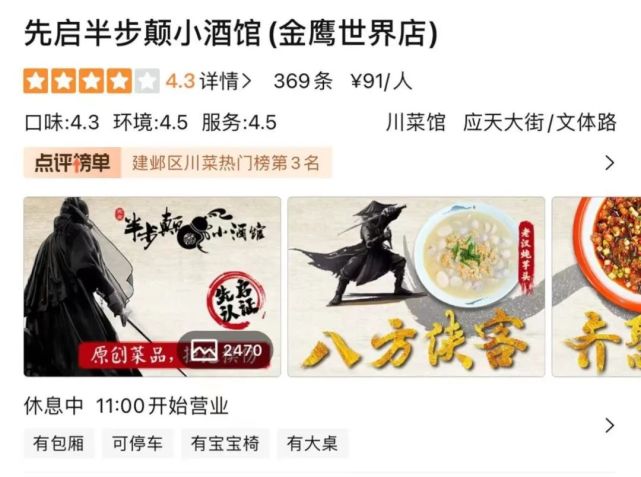This screenshot has width=641, height=477.
Task: Open the photo gallery icon showing 2470
Action: tap(226, 351)
